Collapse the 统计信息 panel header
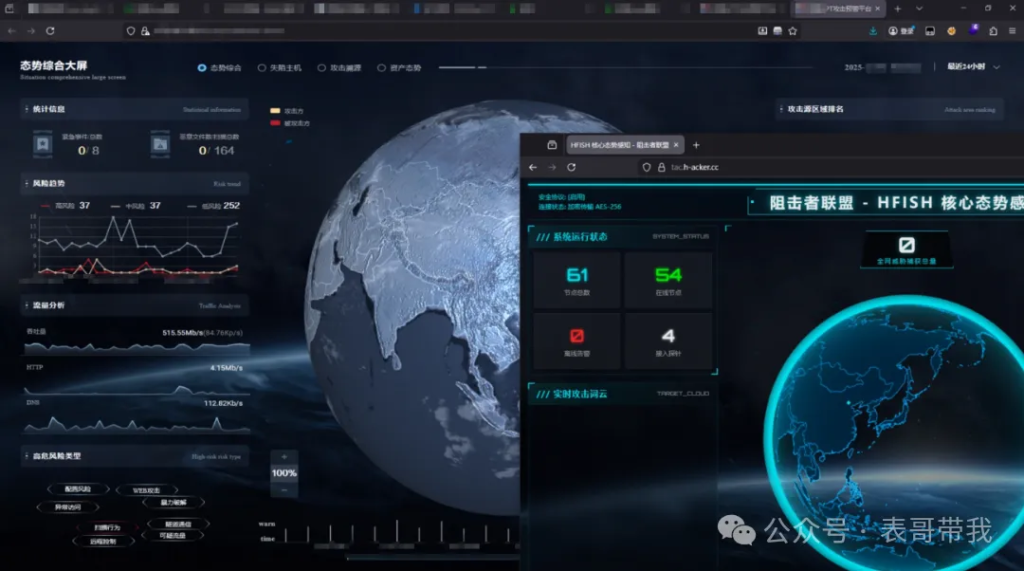Viewport: 1024px width, 571px height. 26,109
